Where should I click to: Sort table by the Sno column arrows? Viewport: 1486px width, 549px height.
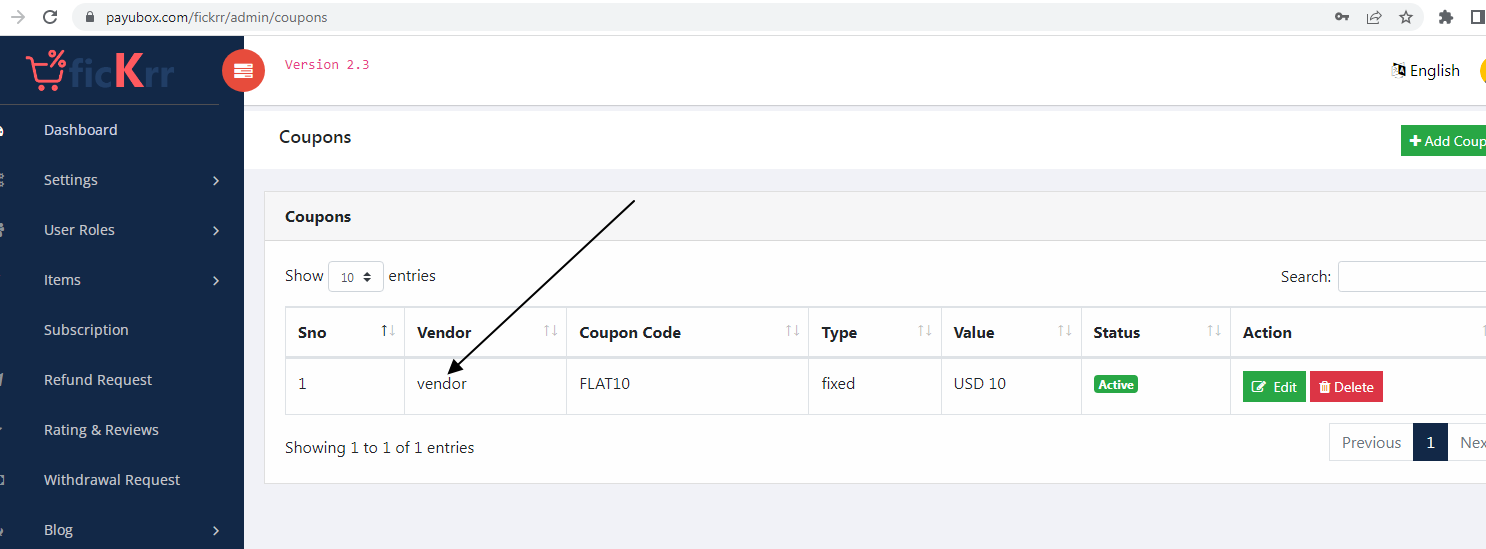389,331
